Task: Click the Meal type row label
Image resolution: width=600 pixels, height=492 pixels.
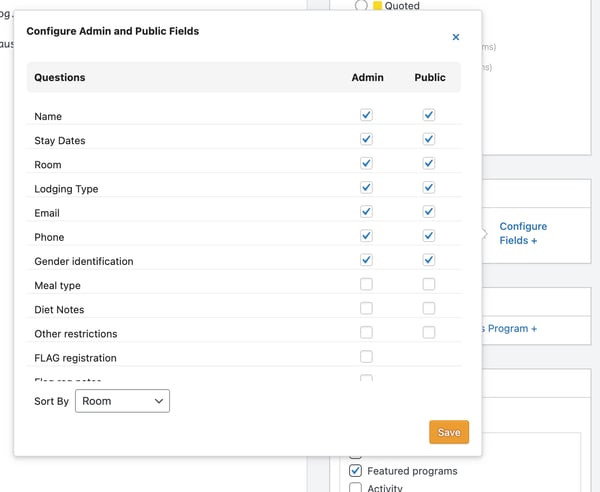Action: click(57, 286)
